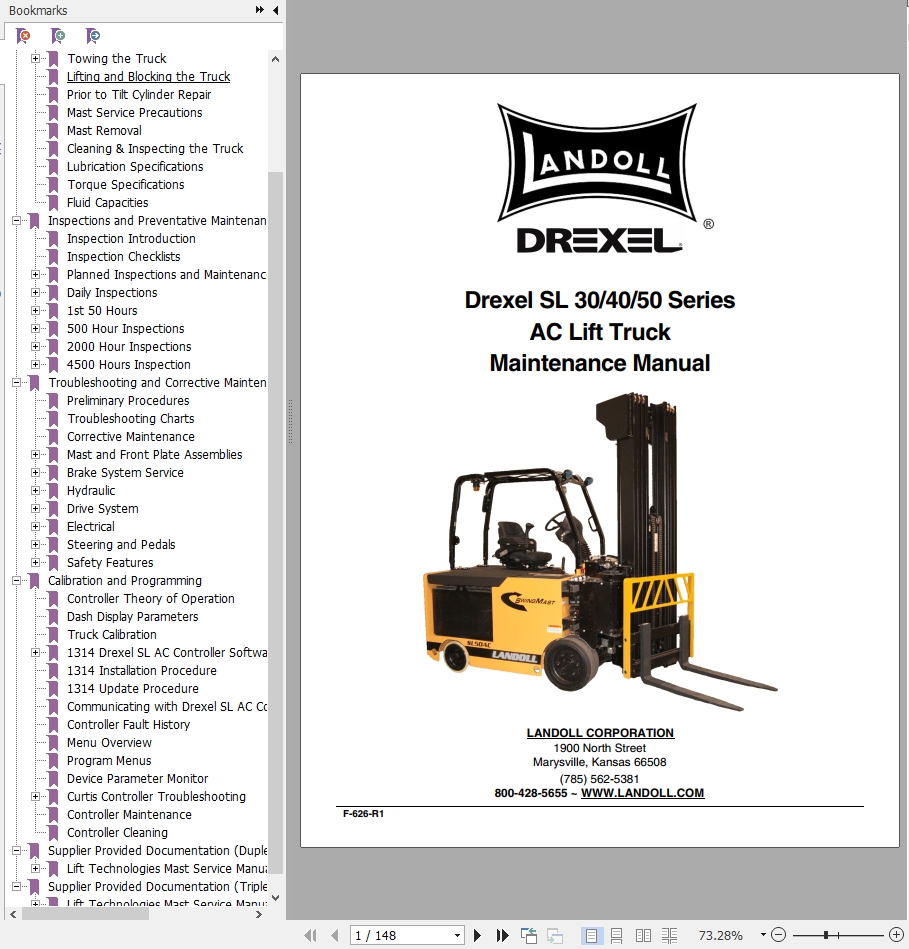Open the Corrective Maintenance bookmark

tap(131, 437)
